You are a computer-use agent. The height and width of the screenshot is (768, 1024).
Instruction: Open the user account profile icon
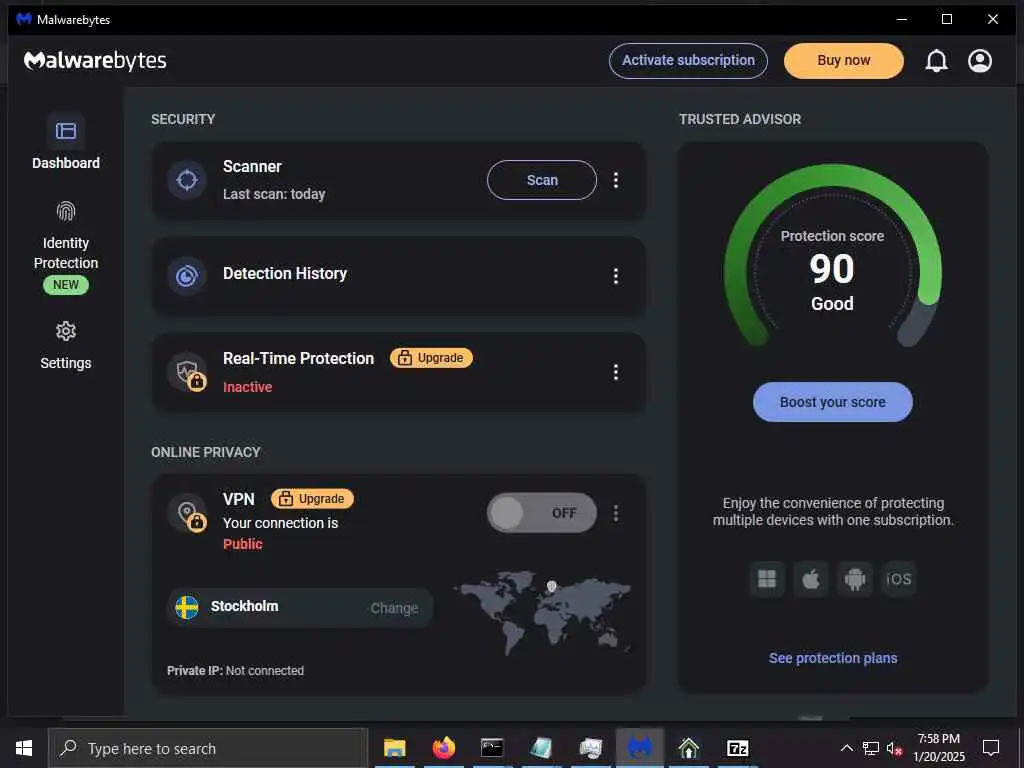pyautogui.click(x=980, y=61)
